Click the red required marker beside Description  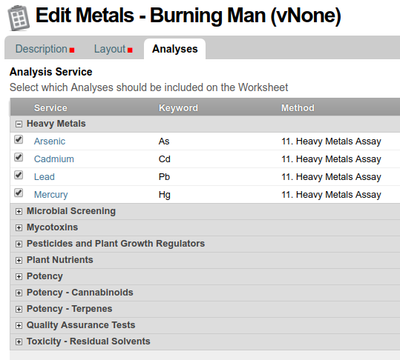point(72,50)
